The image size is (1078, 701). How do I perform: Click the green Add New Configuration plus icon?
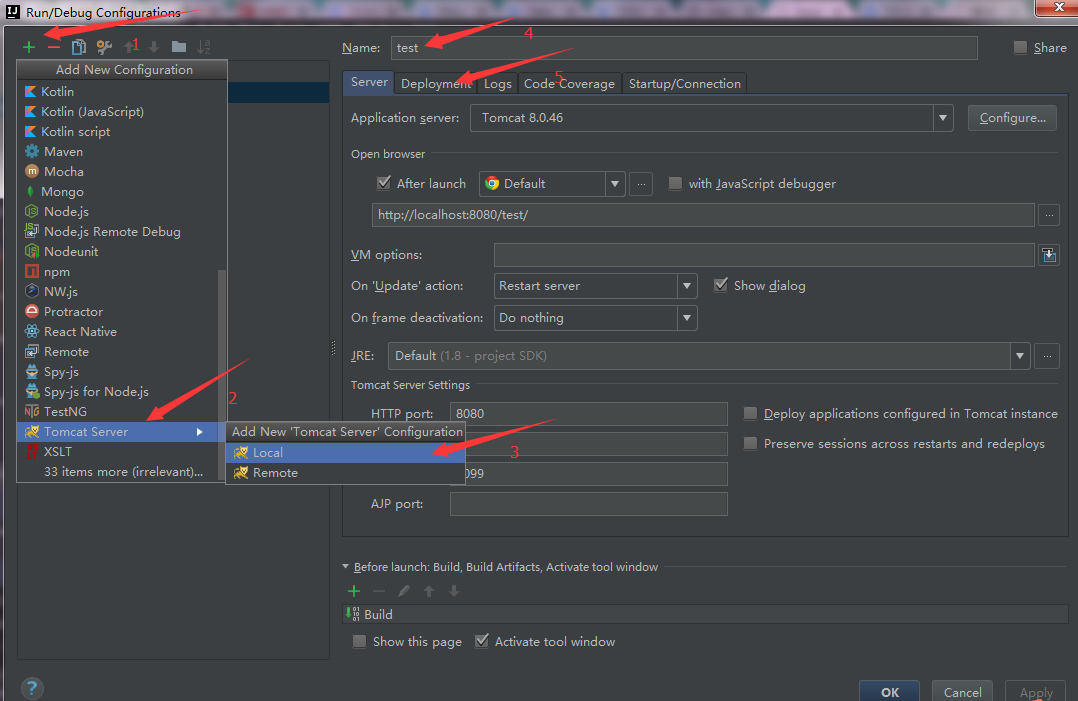pos(29,47)
